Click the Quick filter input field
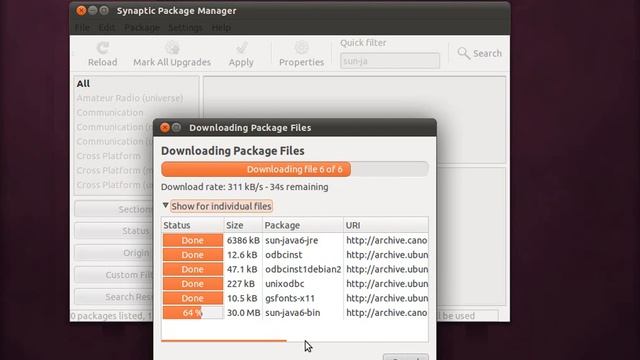Image resolution: width=640 pixels, height=360 pixels. click(x=390, y=61)
